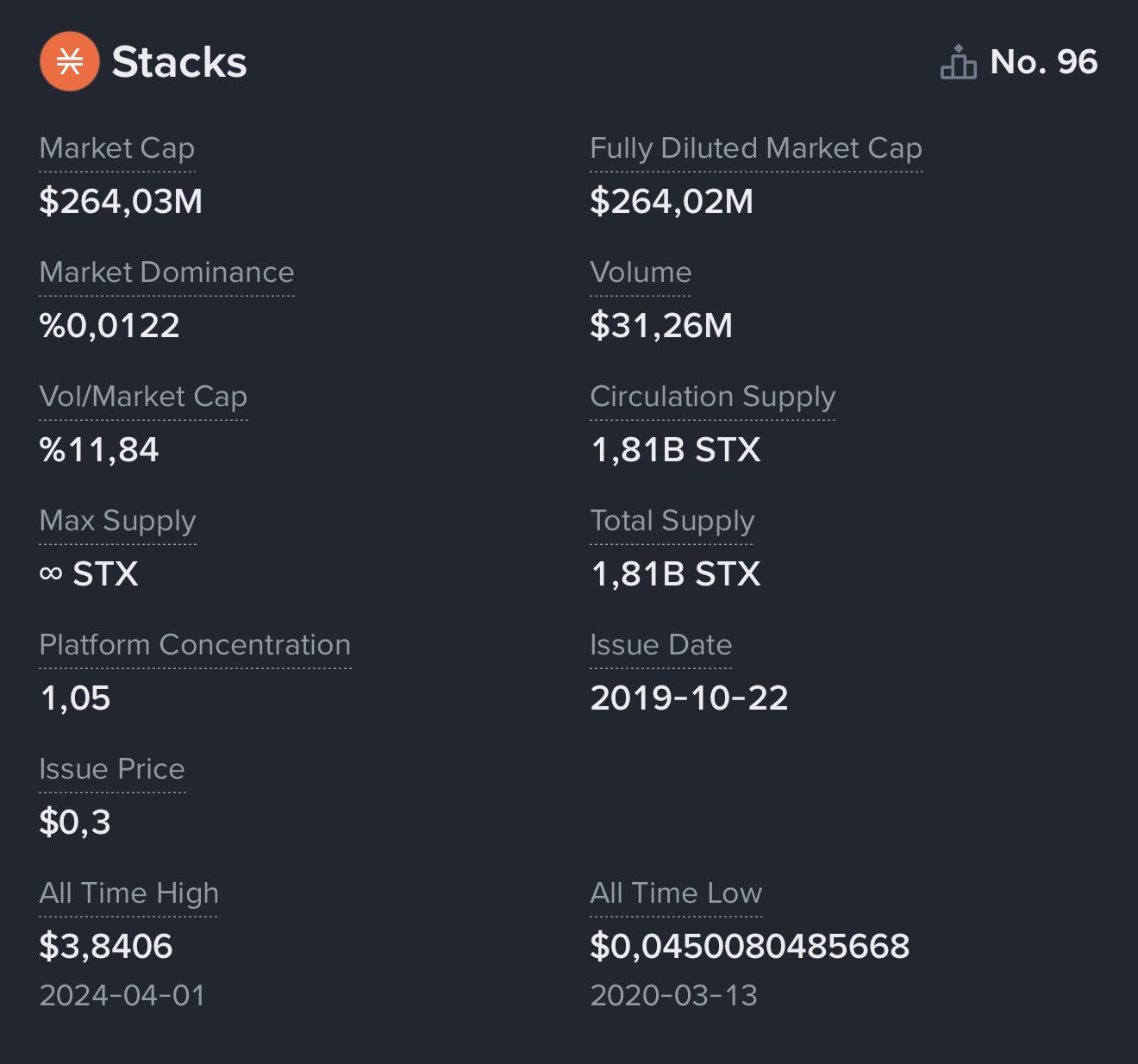Click the Circulation Supply label
The image size is (1138, 1064).
coord(713,397)
